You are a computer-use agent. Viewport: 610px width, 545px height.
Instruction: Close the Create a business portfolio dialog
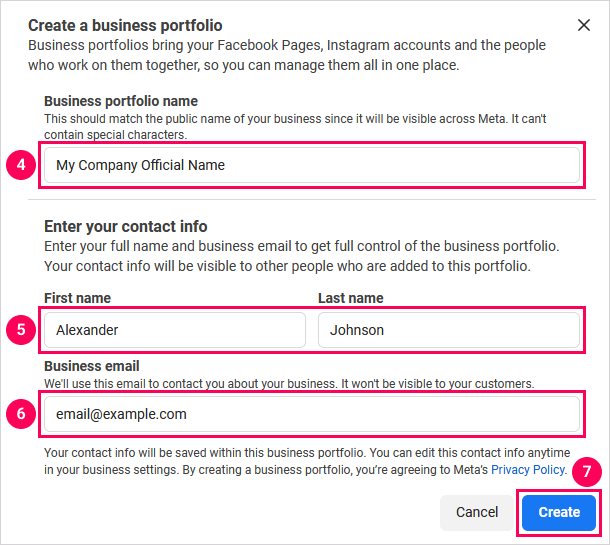pos(584,25)
